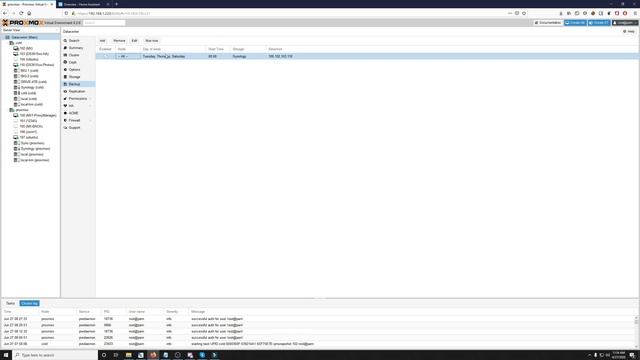Click the HA heart icon
Screen dimensions: 640x360
click(x=65, y=106)
